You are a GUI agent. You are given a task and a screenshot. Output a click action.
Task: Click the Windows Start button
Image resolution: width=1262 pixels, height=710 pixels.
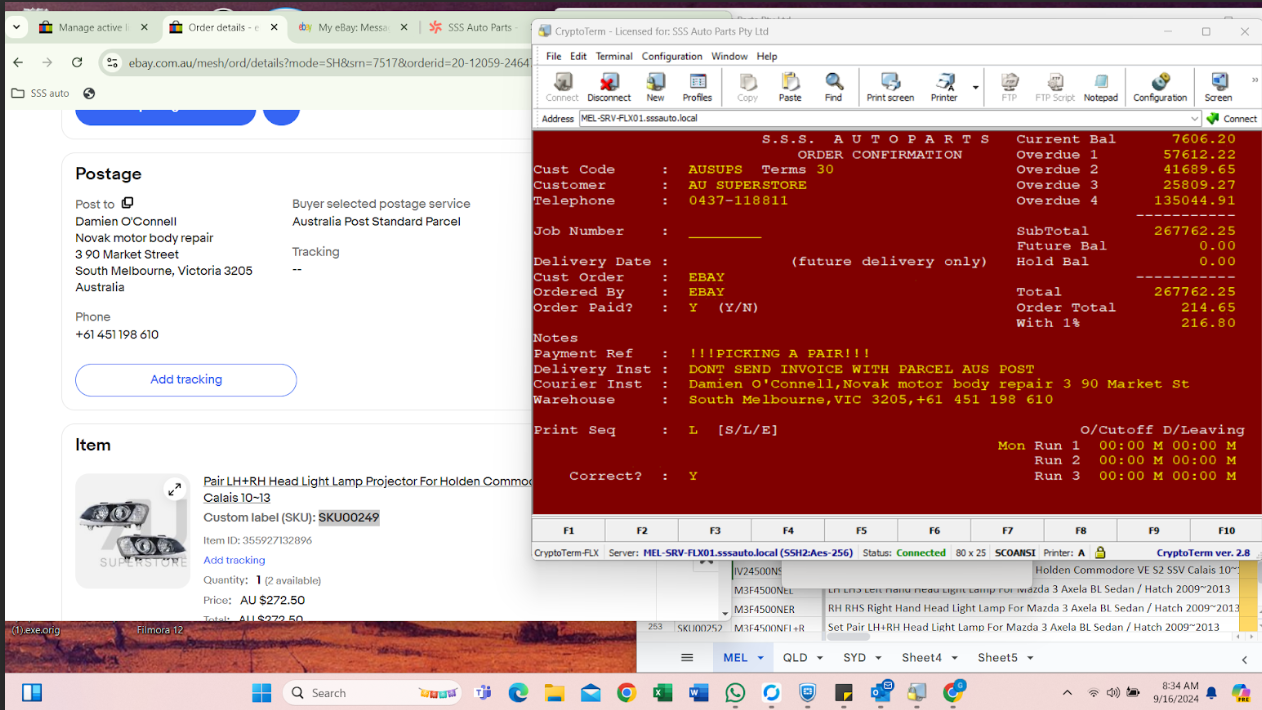click(262, 692)
